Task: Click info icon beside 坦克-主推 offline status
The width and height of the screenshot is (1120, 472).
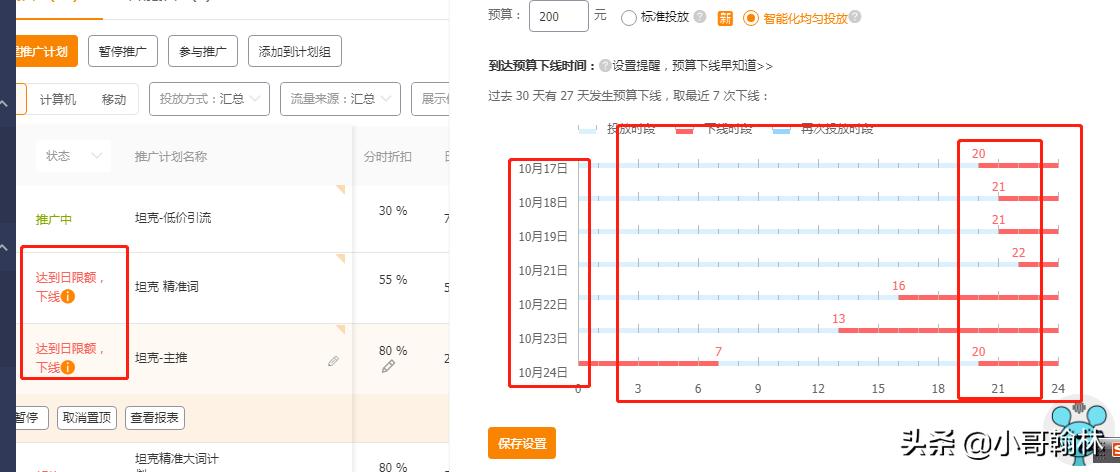Action: click(68, 367)
